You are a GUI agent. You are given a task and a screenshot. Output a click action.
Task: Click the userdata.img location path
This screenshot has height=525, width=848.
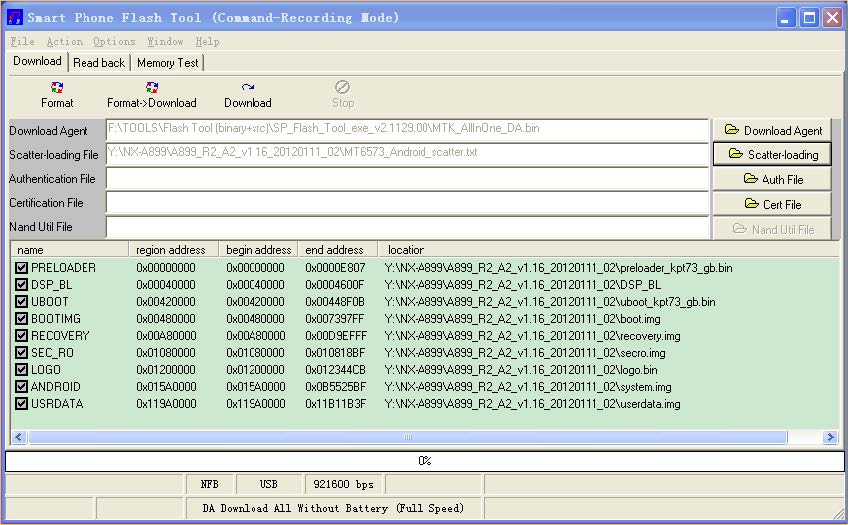click(532, 404)
